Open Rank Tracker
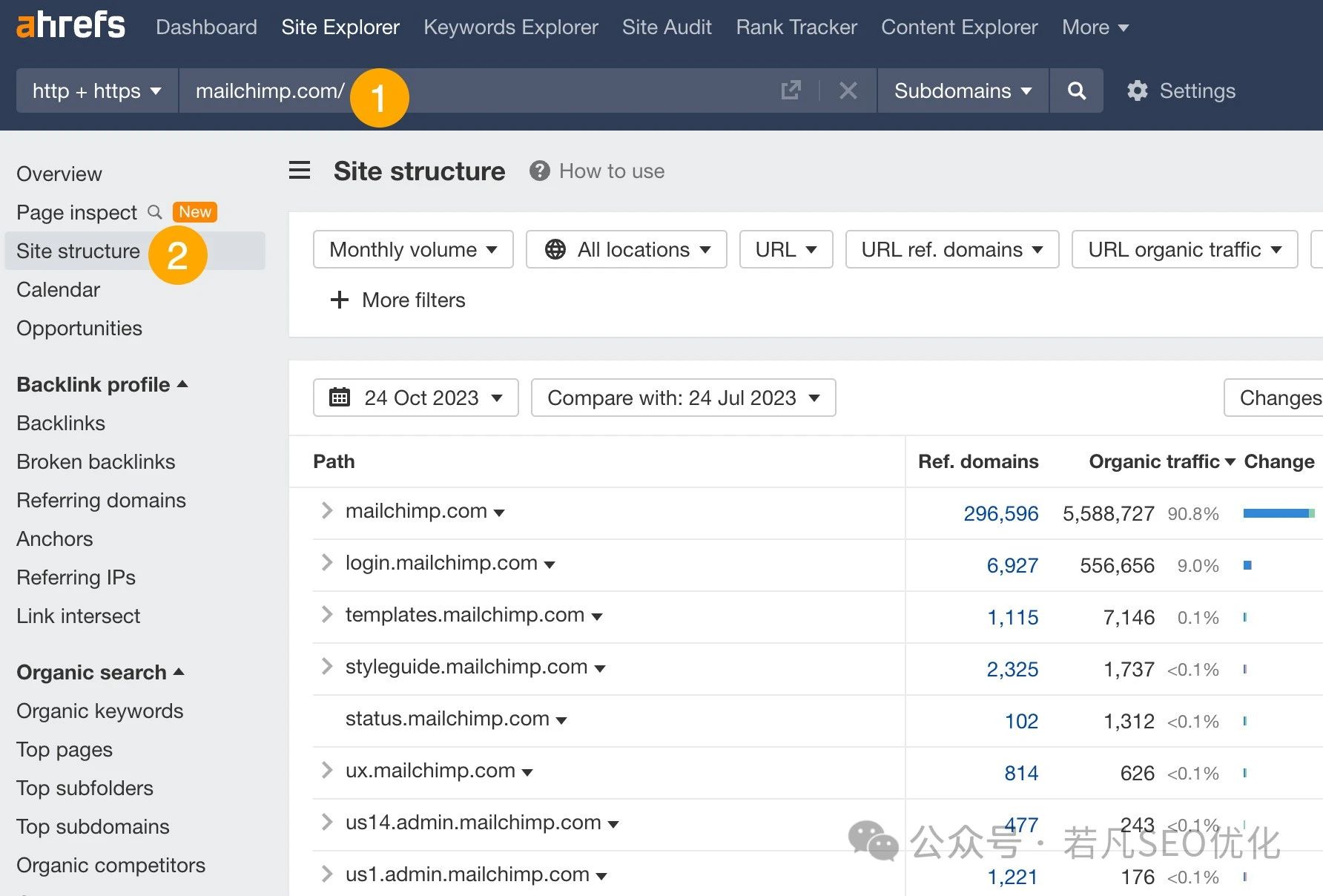This screenshot has width=1323, height=896. 796,27
